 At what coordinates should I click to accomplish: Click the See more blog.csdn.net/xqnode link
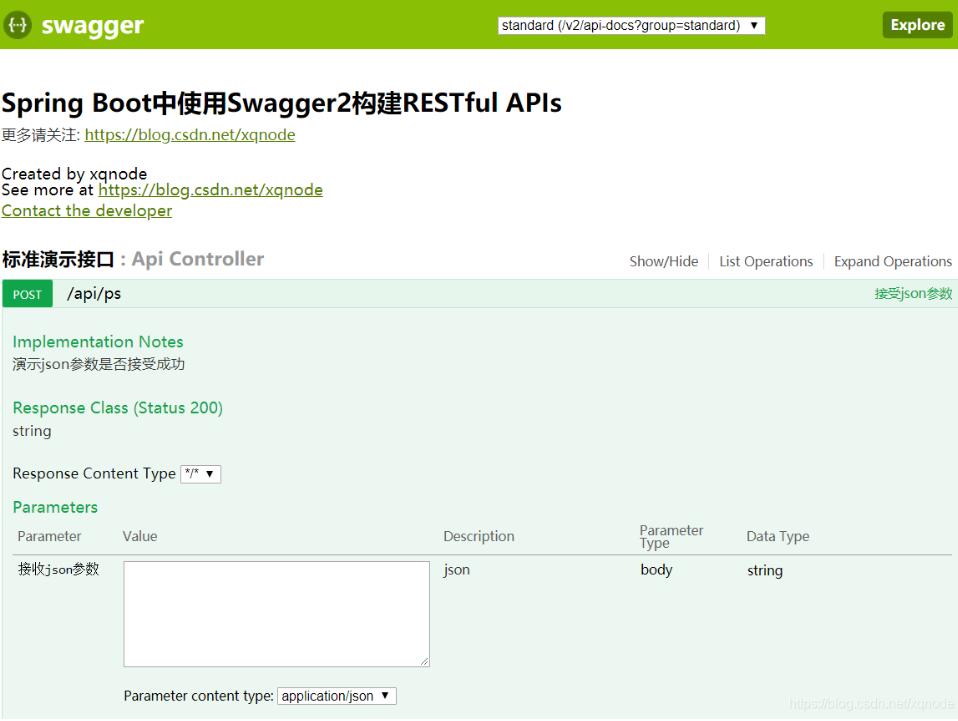click(x=211, y=189)
